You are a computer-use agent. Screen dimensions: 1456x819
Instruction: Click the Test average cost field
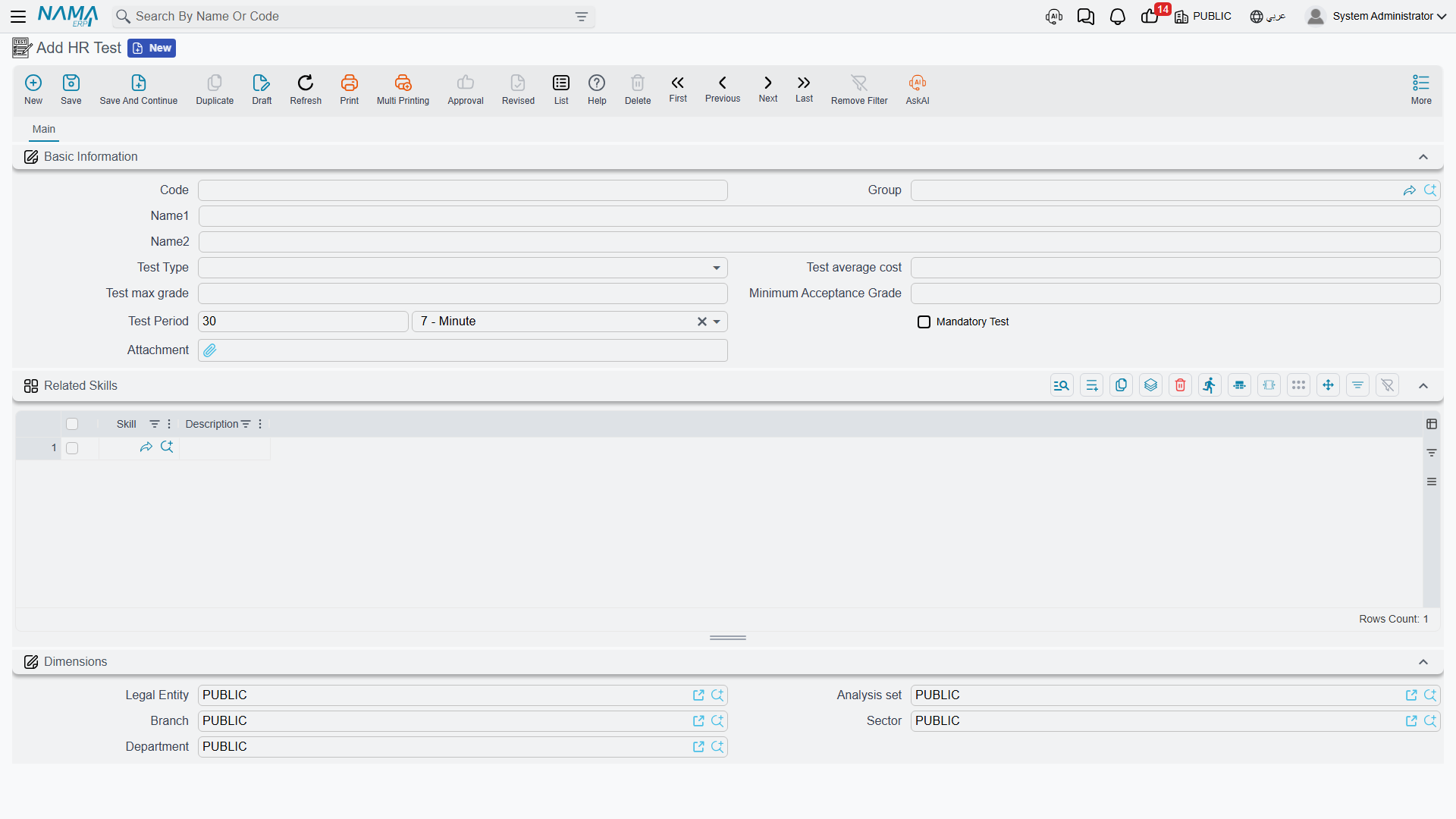(x=1175, y=268)
